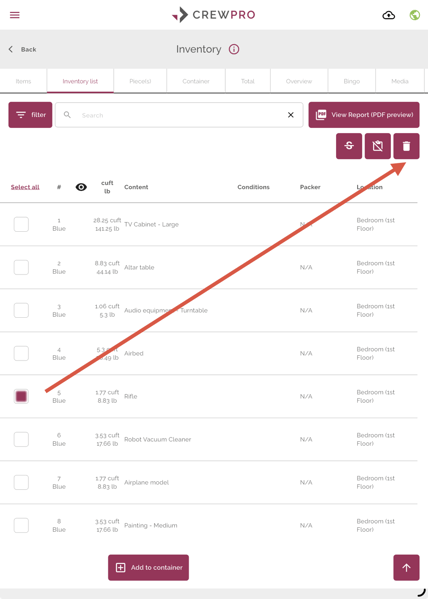Image resolution: width=428 pixels, height=599 pixels.
Task: Click the trash delete icon button
Action: [x=406, y=146]
